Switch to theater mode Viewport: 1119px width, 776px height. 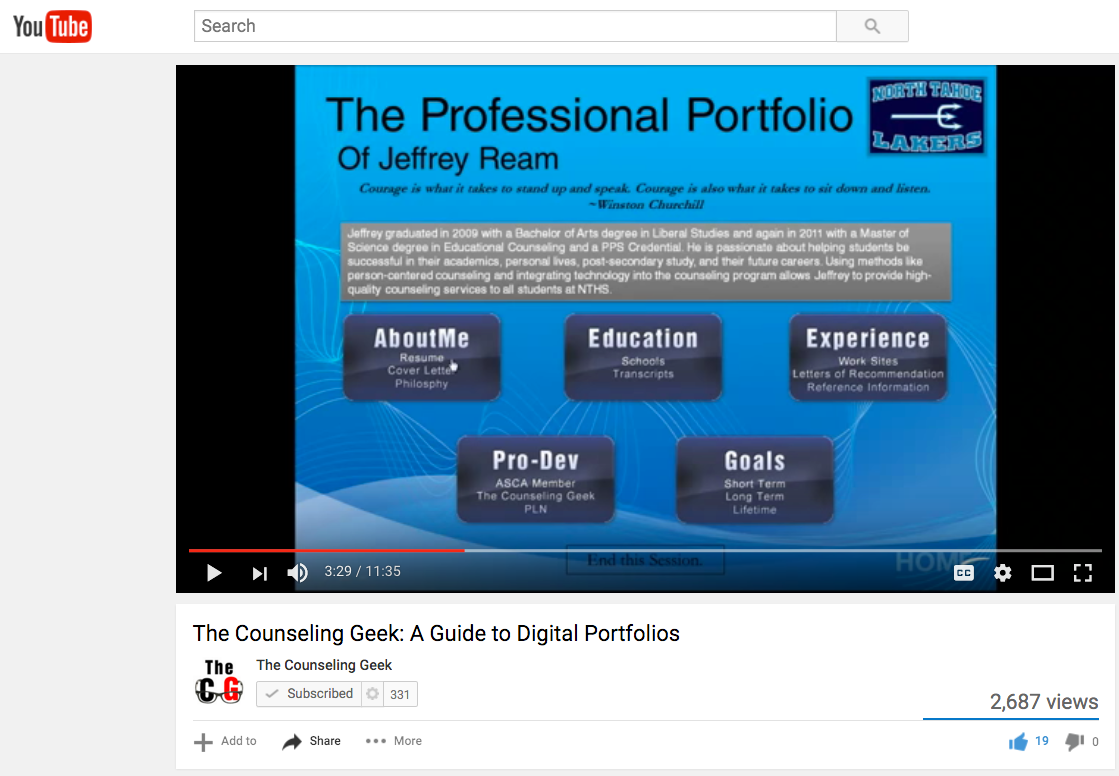(1043, 573)
